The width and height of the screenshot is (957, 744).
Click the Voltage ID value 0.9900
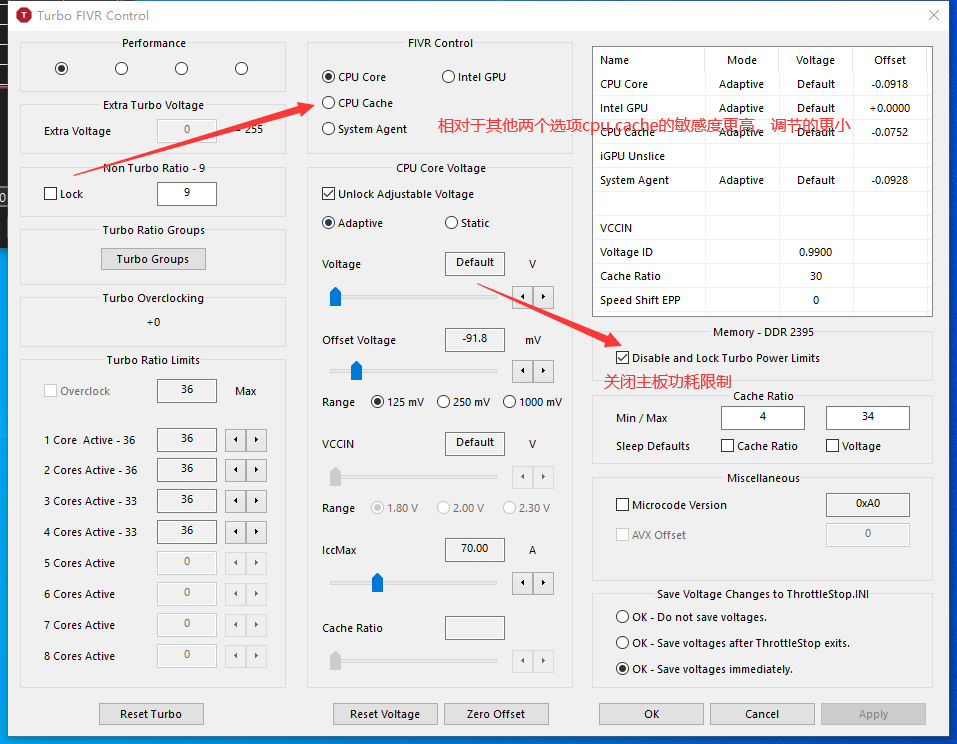coord(815,252)
